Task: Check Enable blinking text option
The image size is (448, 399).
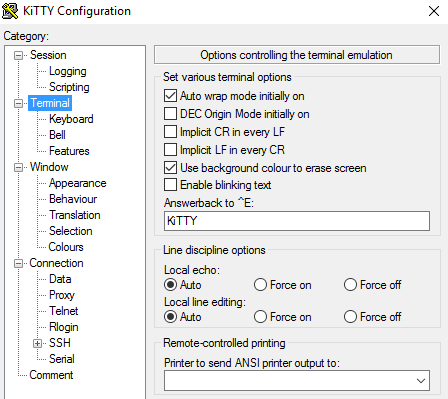Action: pos(170,185)
